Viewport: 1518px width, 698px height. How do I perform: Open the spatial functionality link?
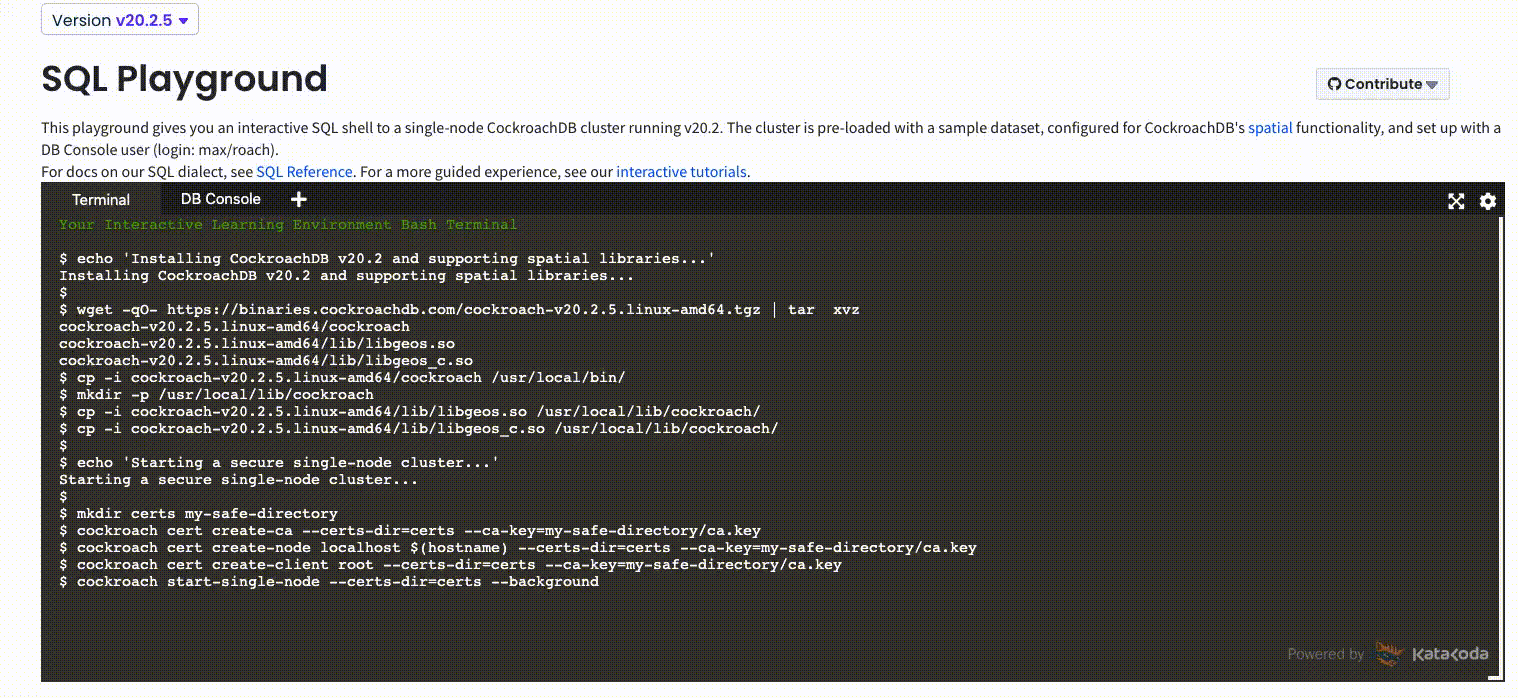click(x=1270, y=128)
